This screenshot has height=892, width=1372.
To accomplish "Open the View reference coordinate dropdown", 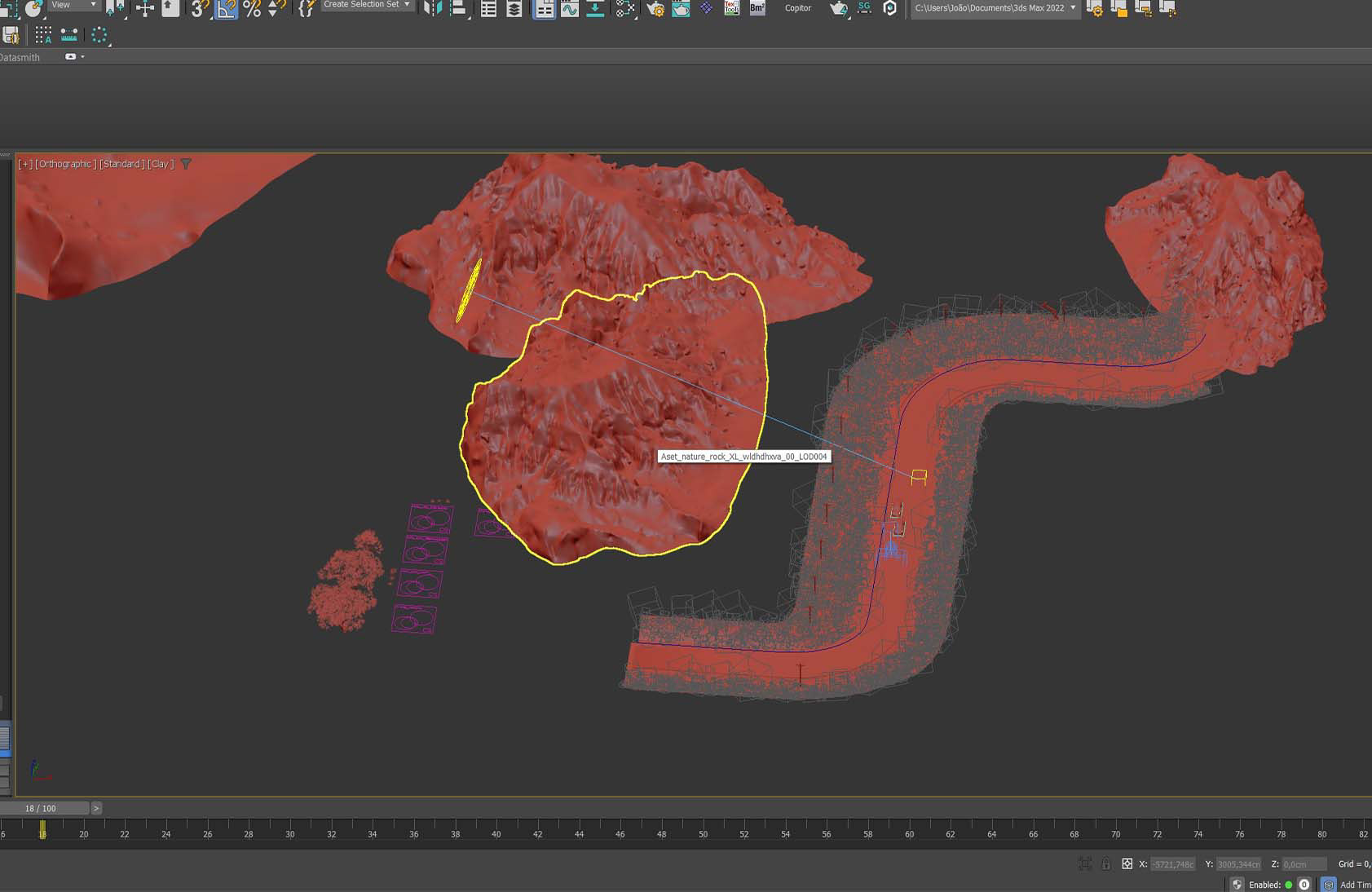I will [73, 5].
